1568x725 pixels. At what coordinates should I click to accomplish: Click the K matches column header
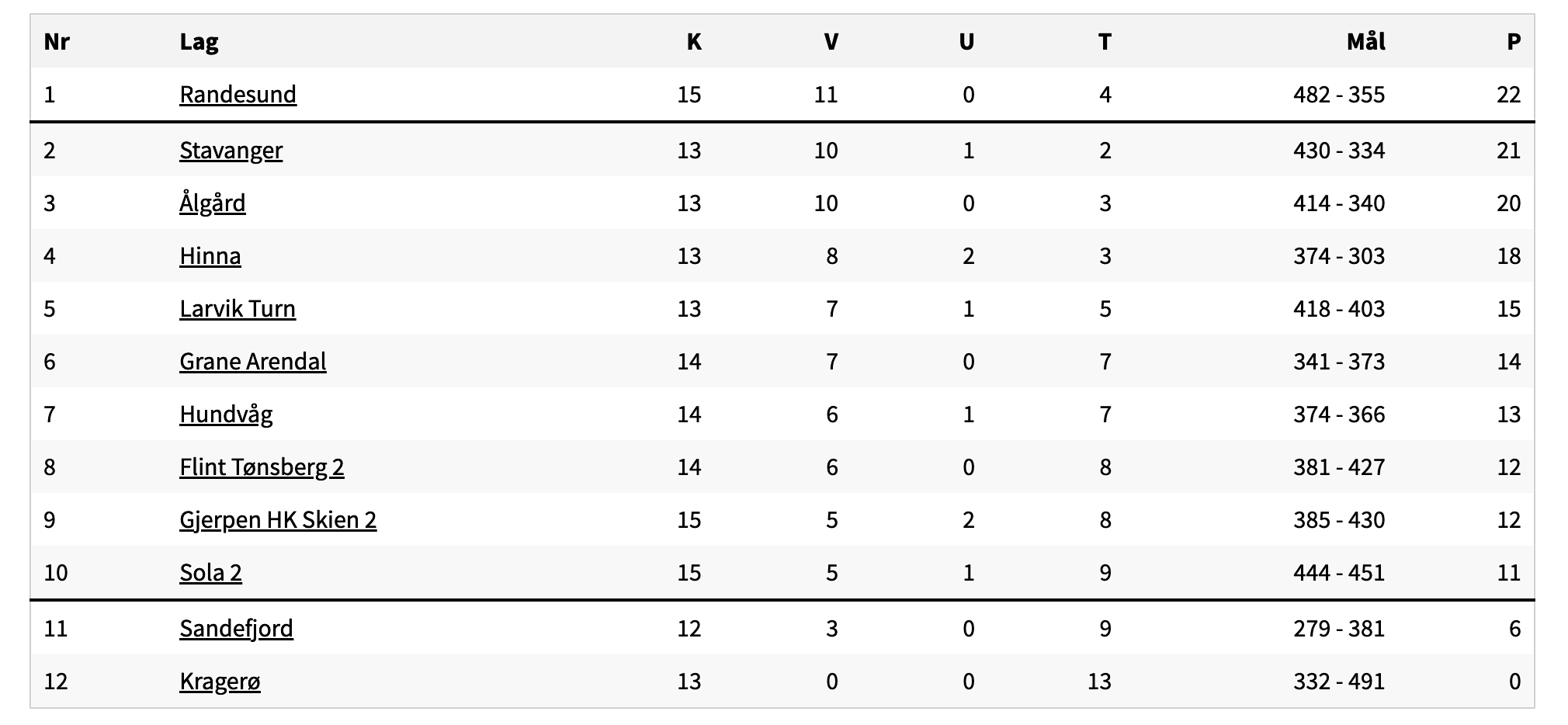click(x=693, y=42)
